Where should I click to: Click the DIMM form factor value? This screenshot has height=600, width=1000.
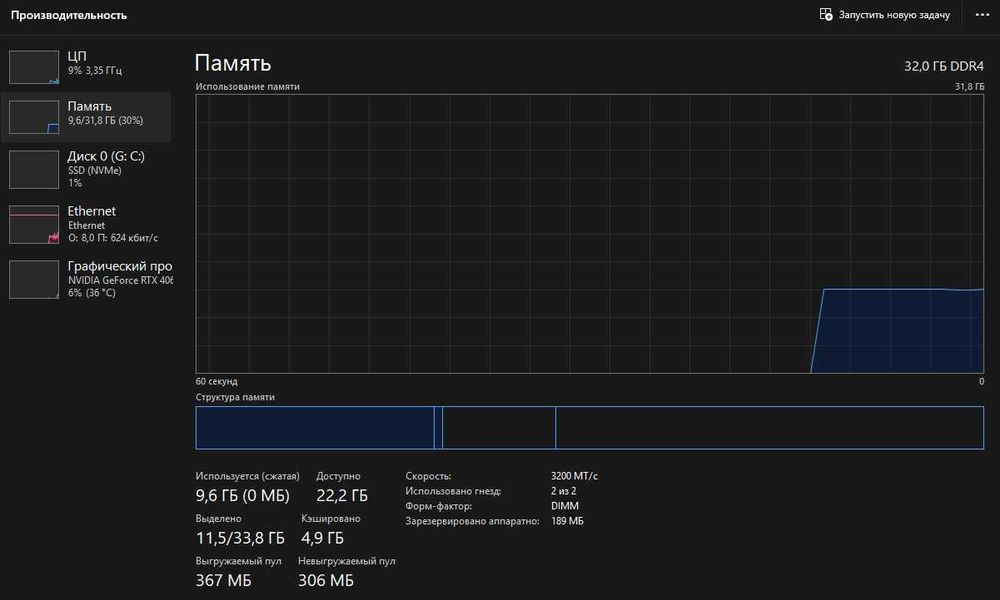pyautogui.click(x=564, y=506)
